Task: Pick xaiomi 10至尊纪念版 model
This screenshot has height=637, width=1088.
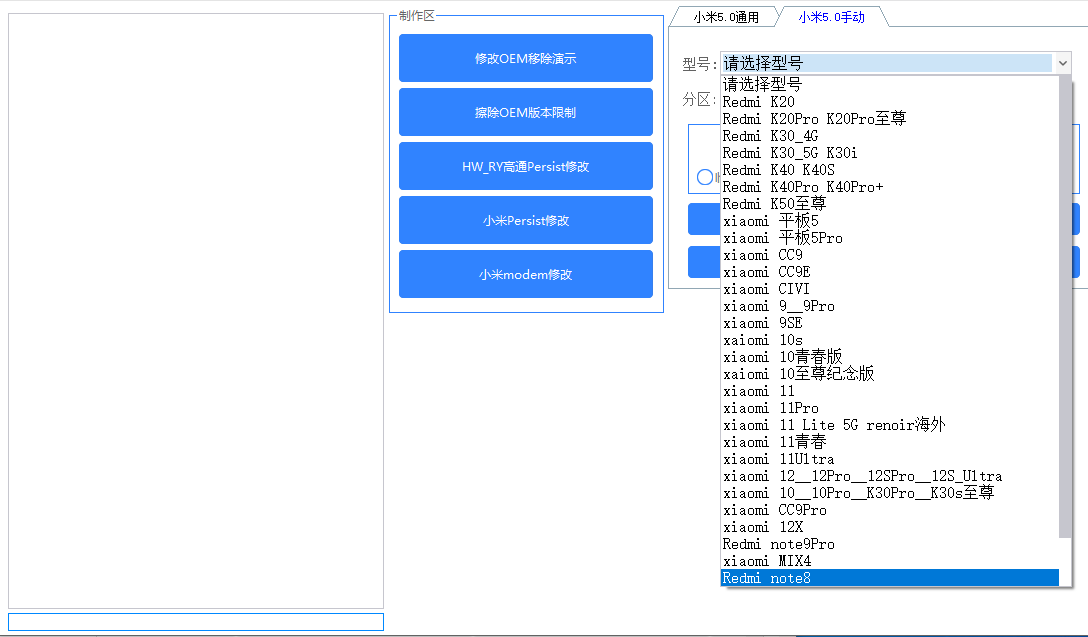Action: click(x=890, y=374)
